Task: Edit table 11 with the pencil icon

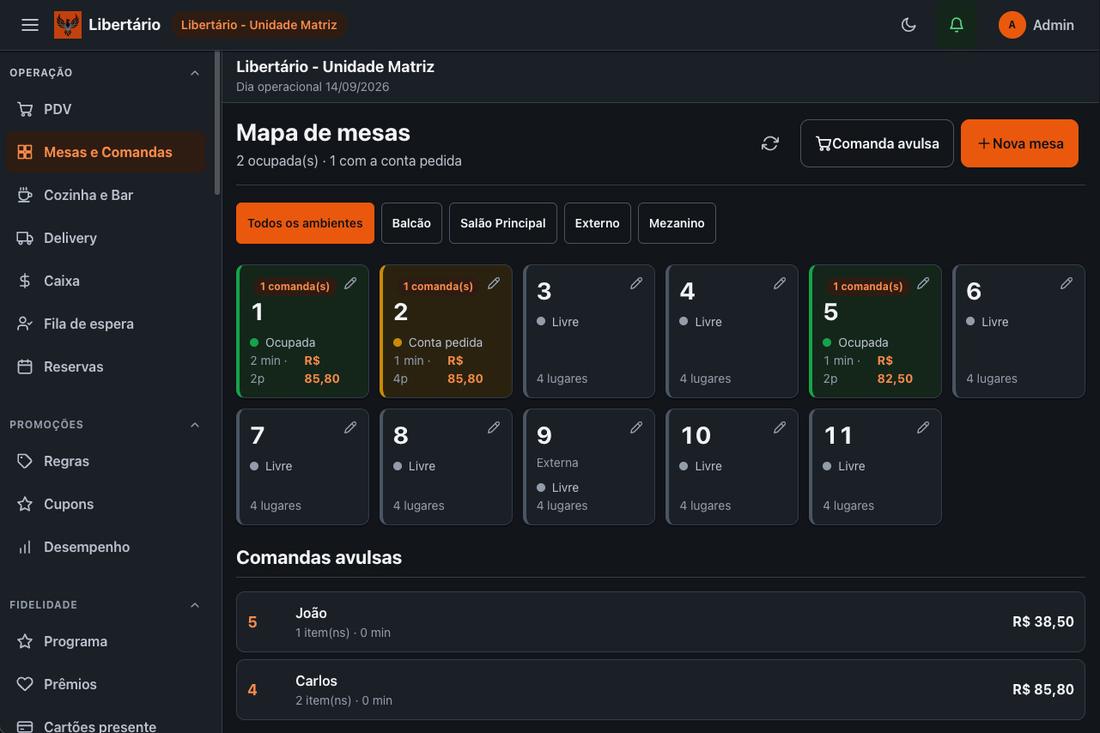Action: point(923,427)
